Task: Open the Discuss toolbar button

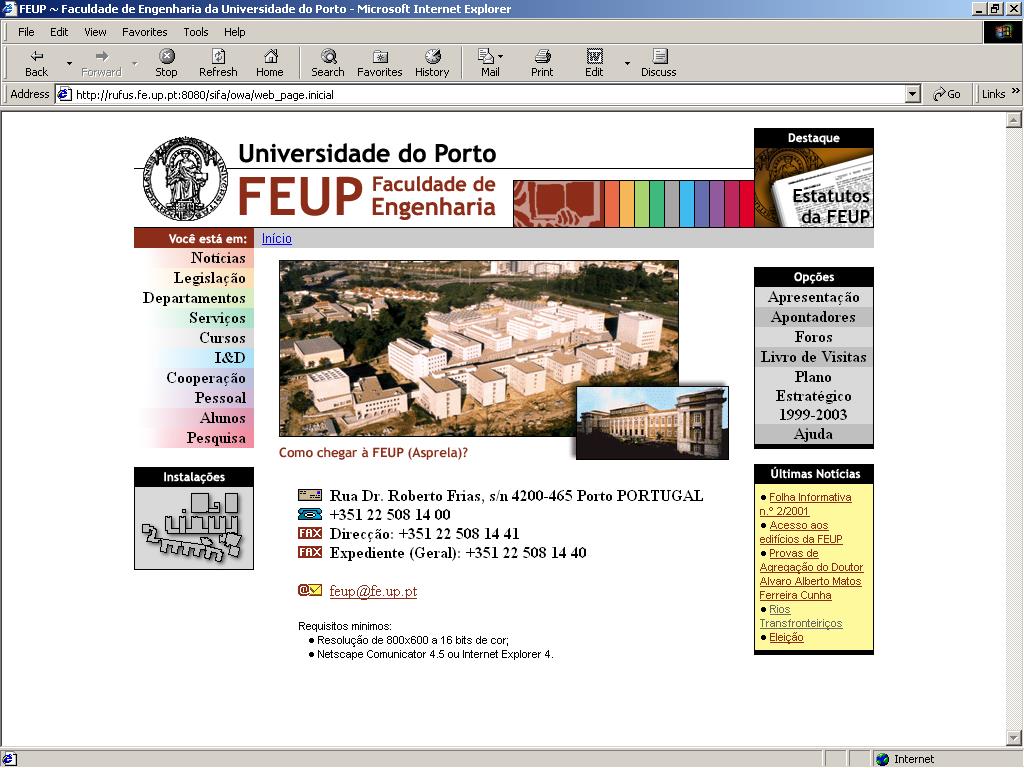Action: click(x=658, y=63)
